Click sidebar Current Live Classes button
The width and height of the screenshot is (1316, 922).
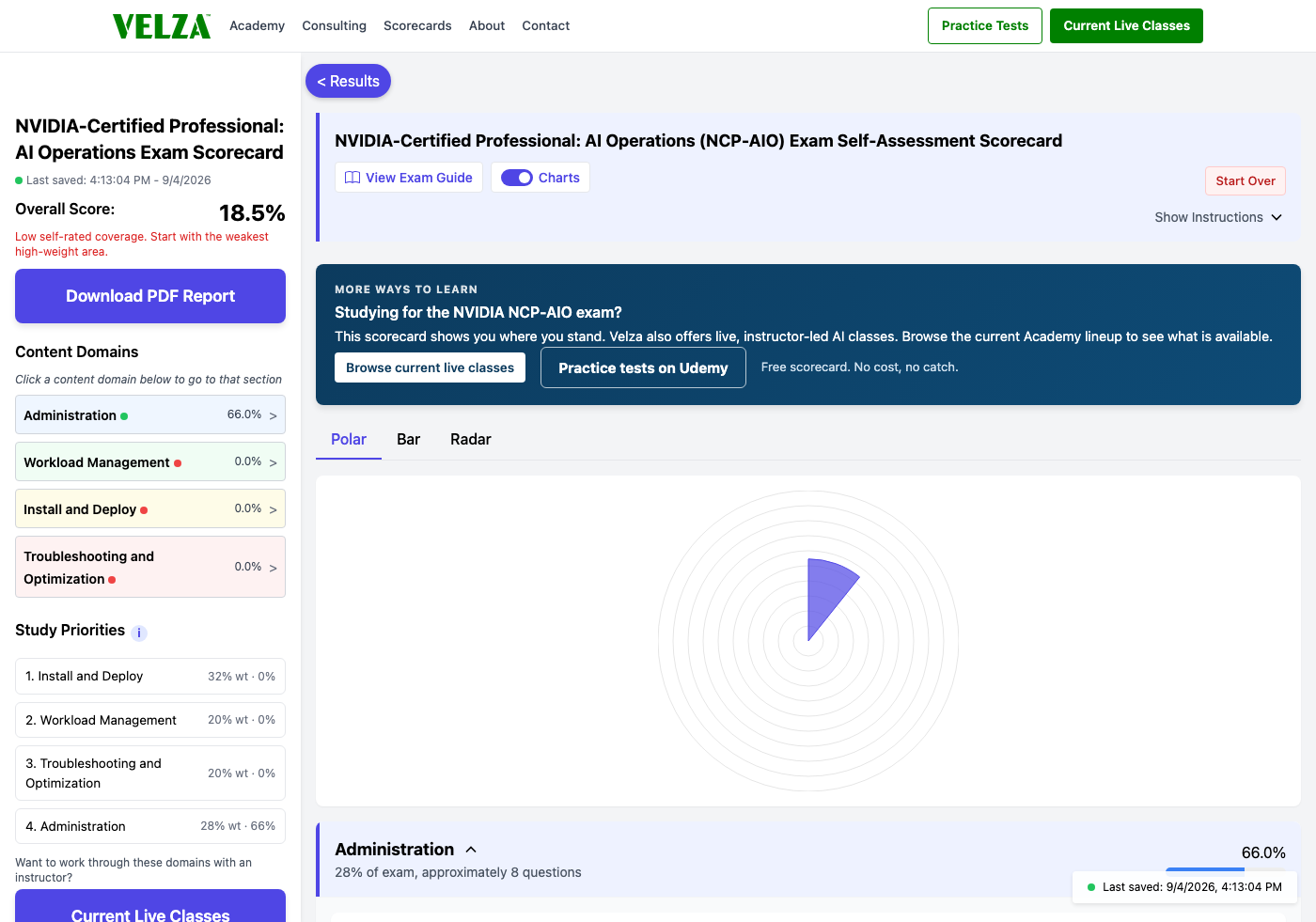[x=150, y=908]
